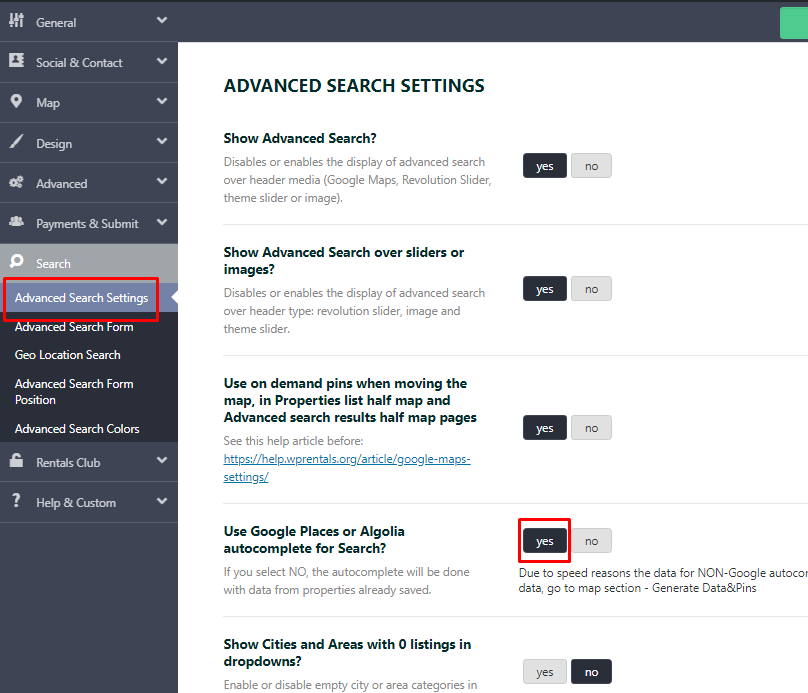Screen dimensions: 808x693
Task: Click the Social & Contact card icon
Action: [x=16, y=61]
